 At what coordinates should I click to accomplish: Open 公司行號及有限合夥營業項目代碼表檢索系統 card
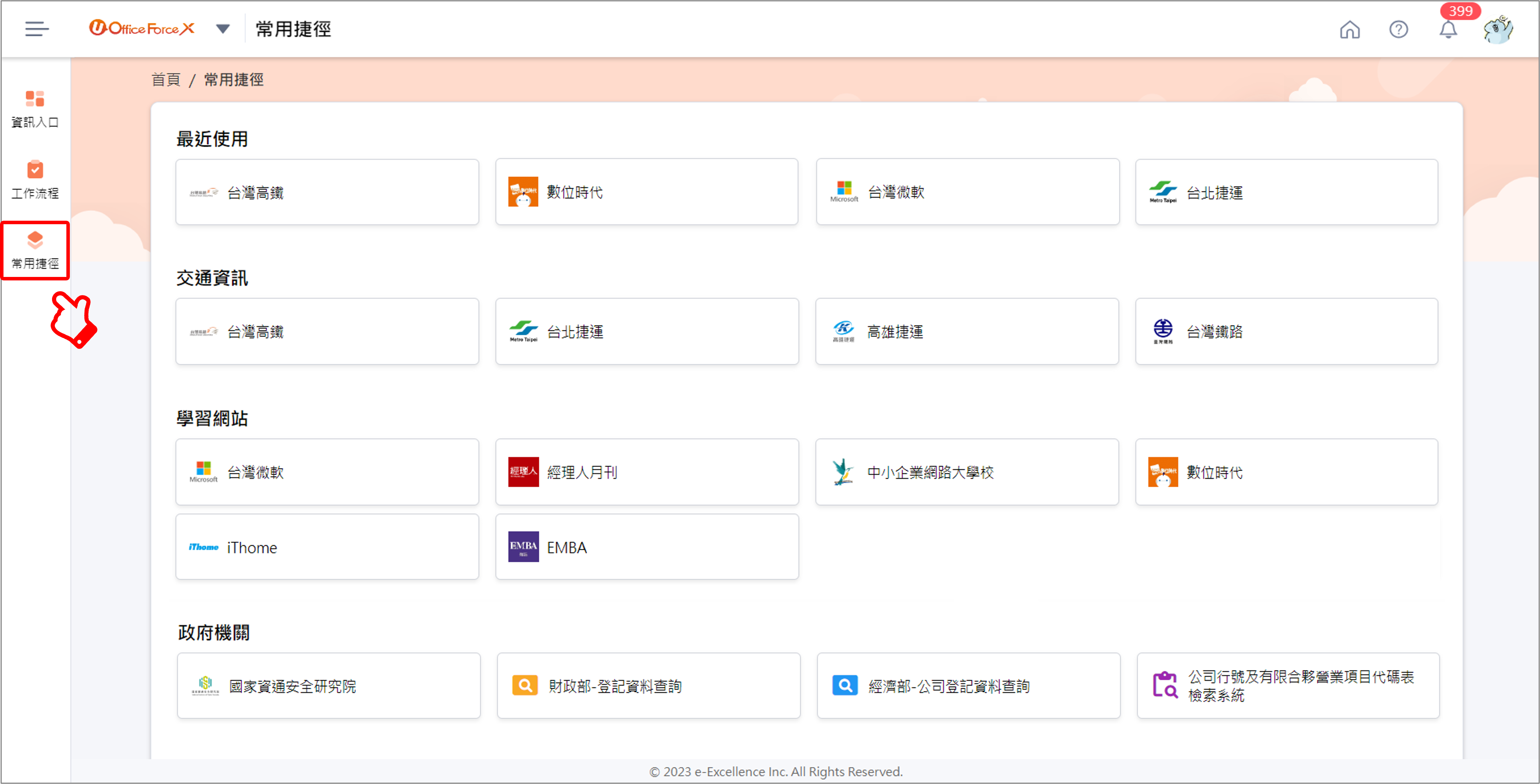coord(1288,686)
